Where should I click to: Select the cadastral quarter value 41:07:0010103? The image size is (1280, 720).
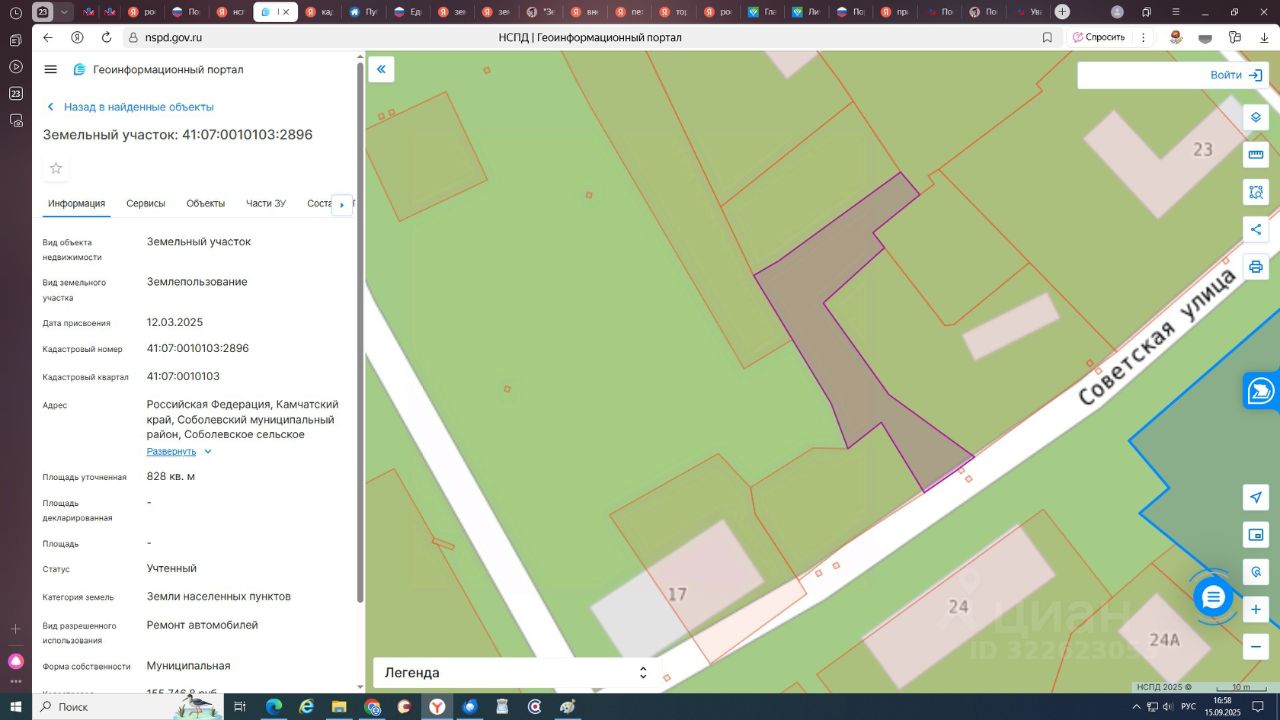pos(183,377)
